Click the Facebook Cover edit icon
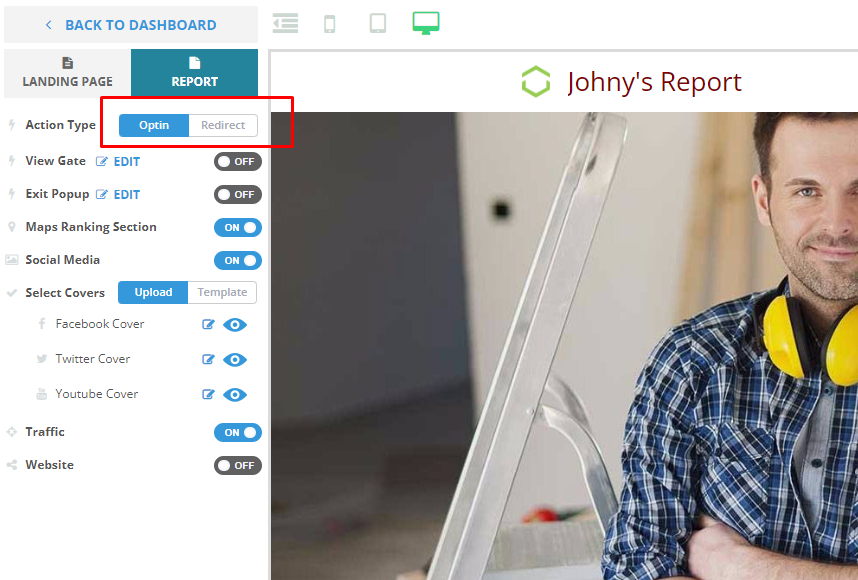The image size is (858, 580). [x=208, y=324]
